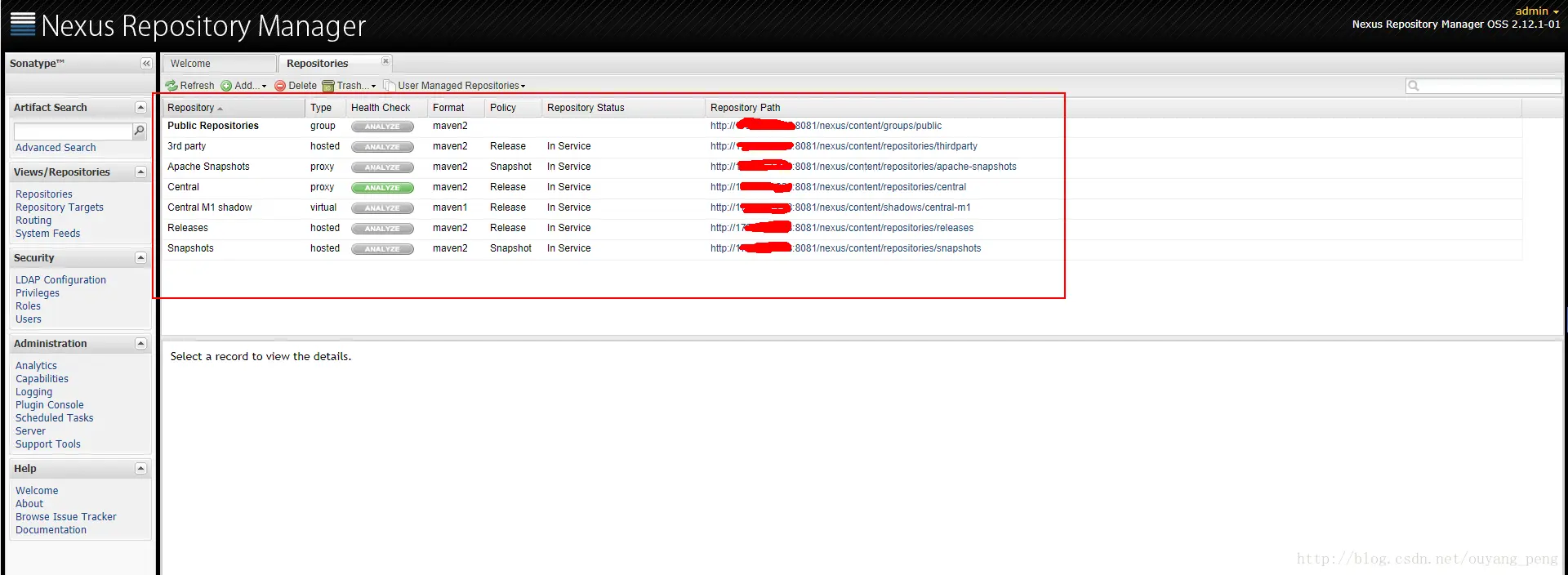Open the admin user menu
Viewport: 1568px width, 575px height.
pos(1537,11)
